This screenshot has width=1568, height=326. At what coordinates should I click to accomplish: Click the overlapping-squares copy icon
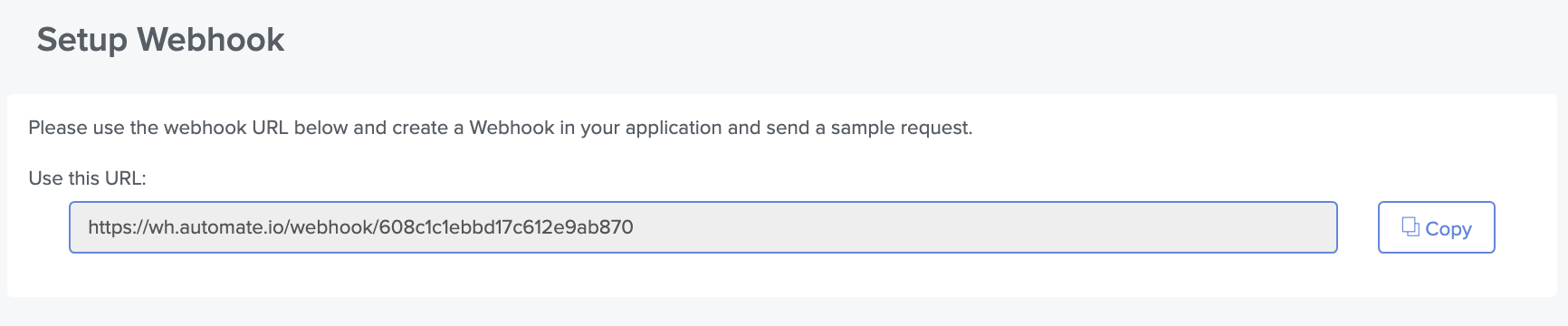click(1410, 227)
